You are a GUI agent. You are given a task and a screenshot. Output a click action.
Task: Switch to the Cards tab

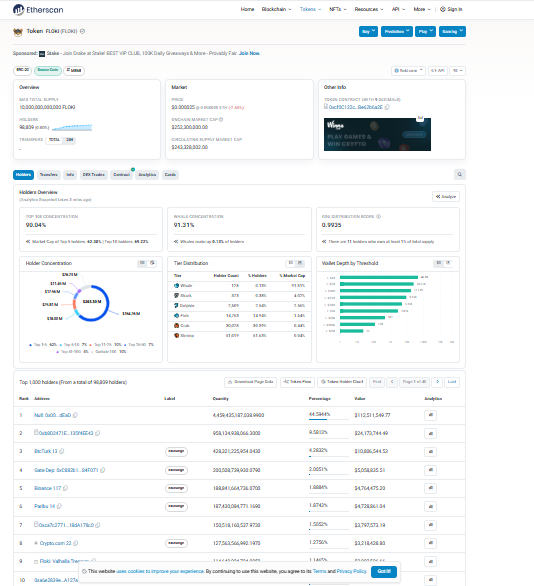(170, 175)
